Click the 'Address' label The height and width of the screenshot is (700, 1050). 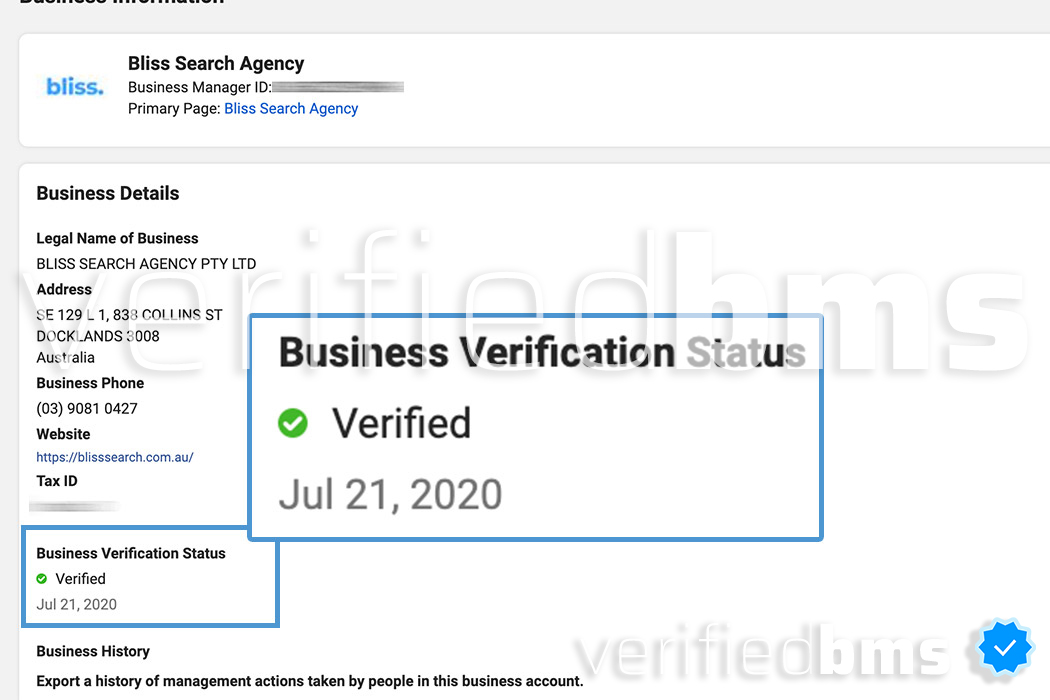pos(64,289)
